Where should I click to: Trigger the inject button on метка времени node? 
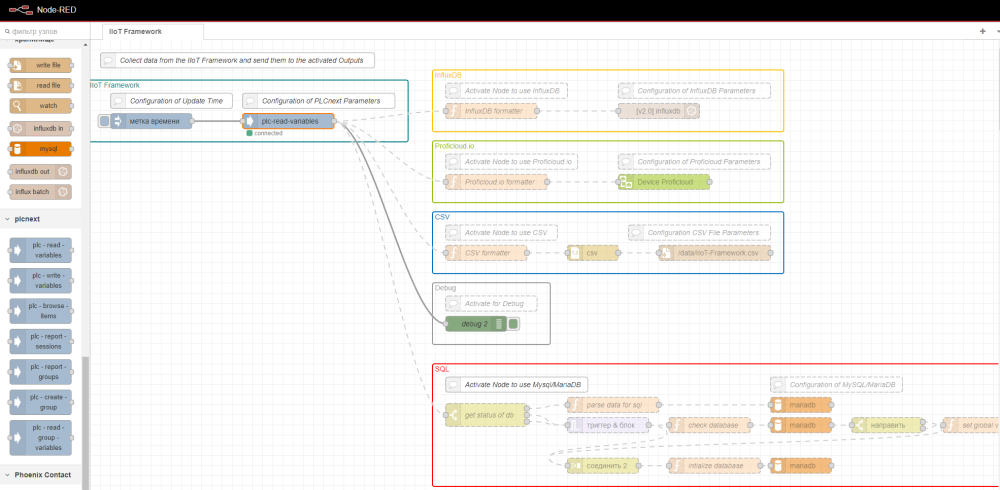pos(104,122)
